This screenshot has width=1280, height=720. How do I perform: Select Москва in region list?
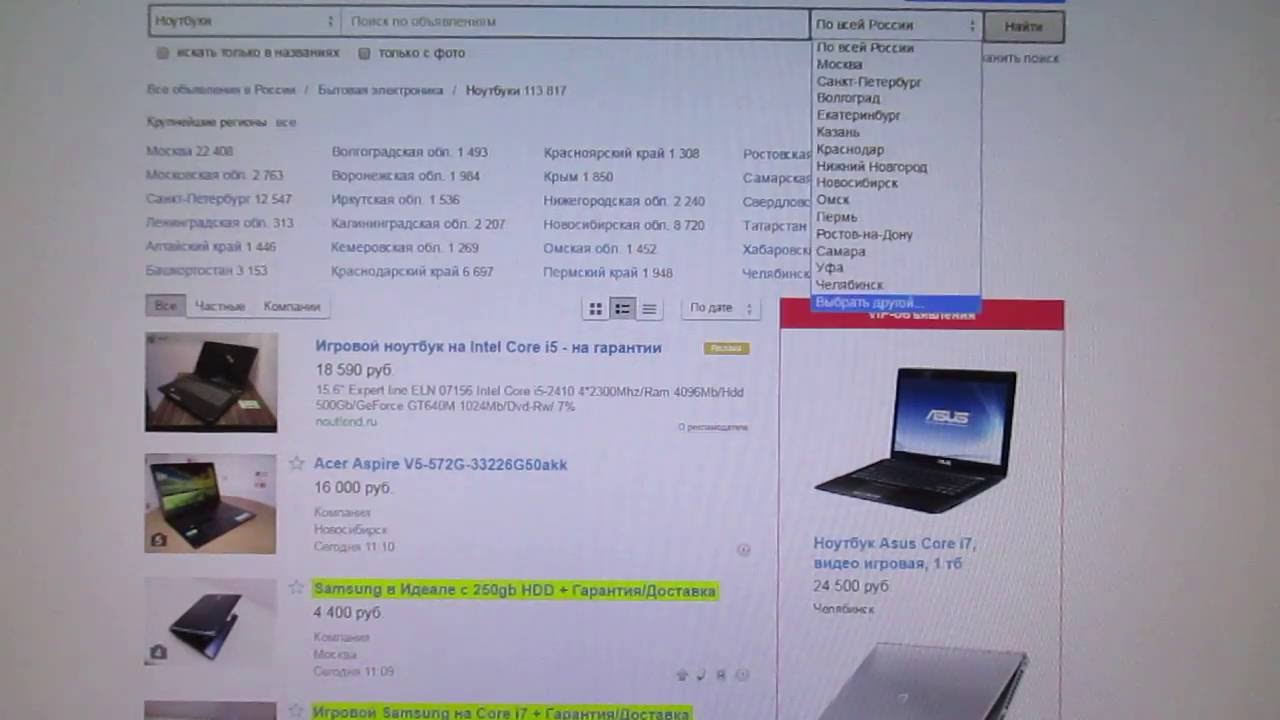coord(839,65)
